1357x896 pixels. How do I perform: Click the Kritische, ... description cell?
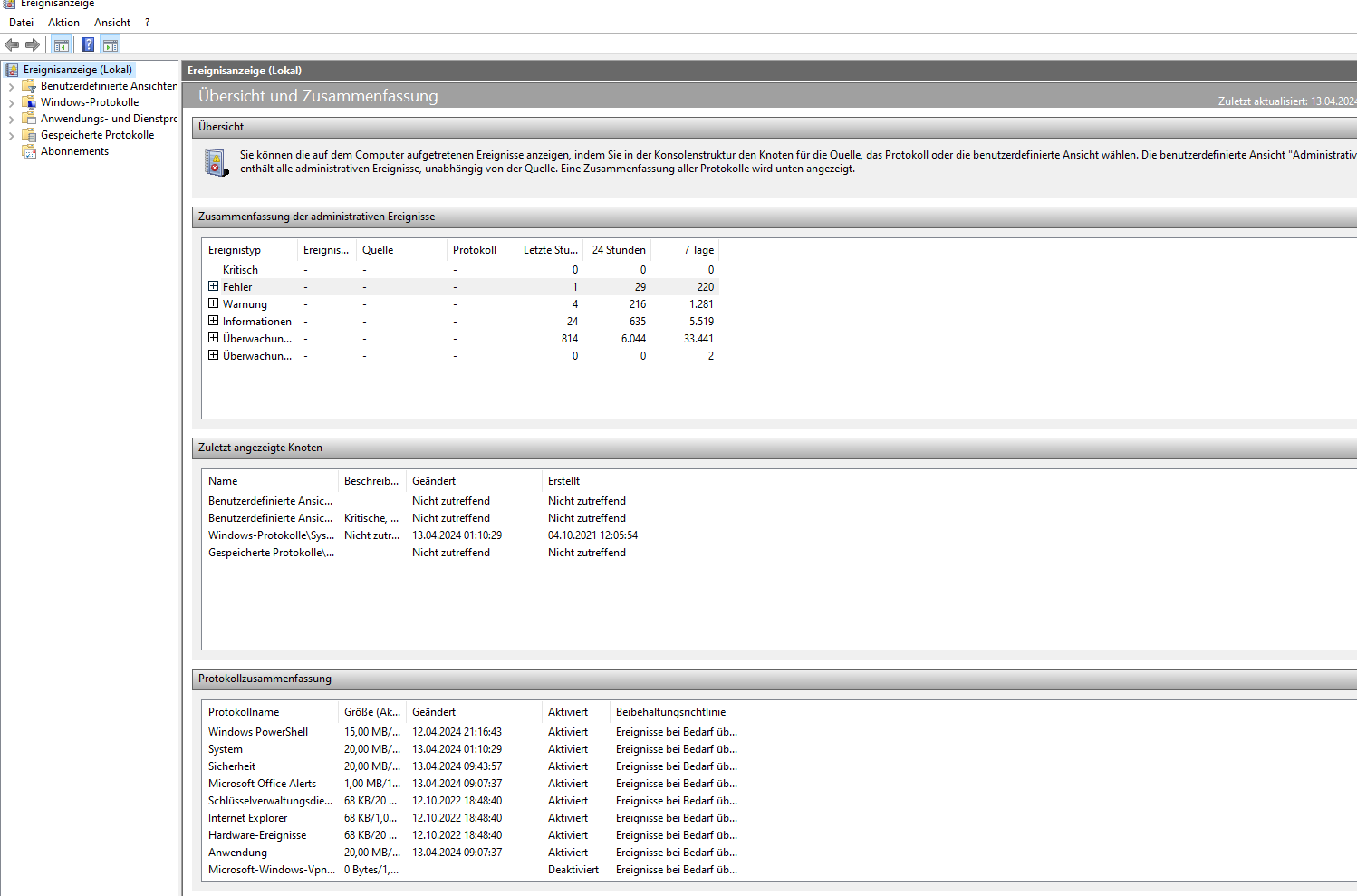[x=371, y=518]
